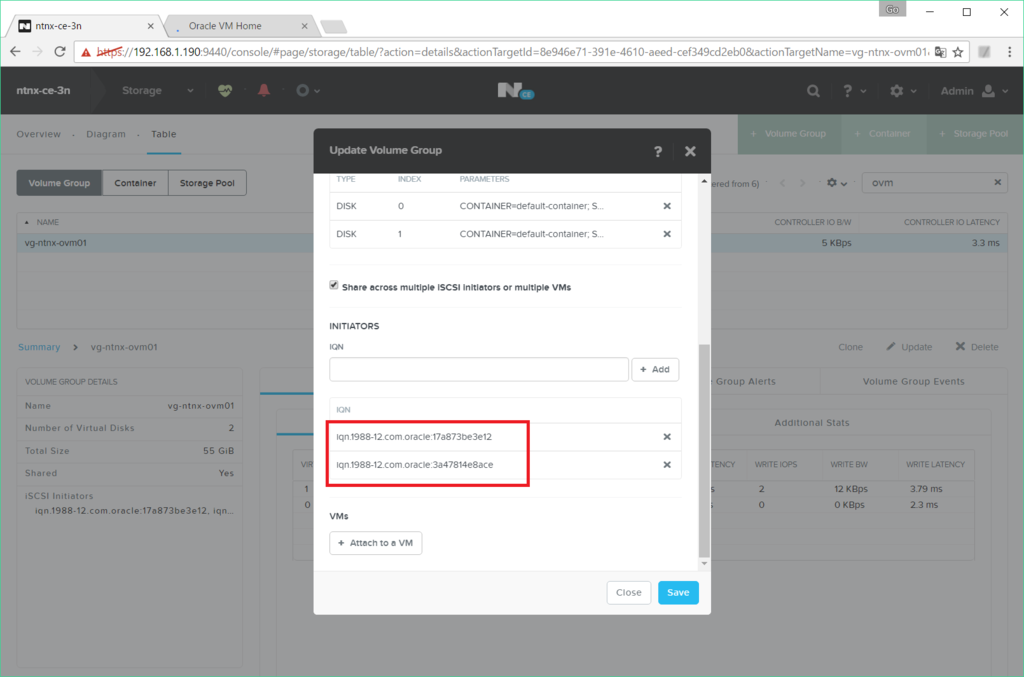Bookmark page with star icon
1024x677 pixels.
[x=958, y=52]
